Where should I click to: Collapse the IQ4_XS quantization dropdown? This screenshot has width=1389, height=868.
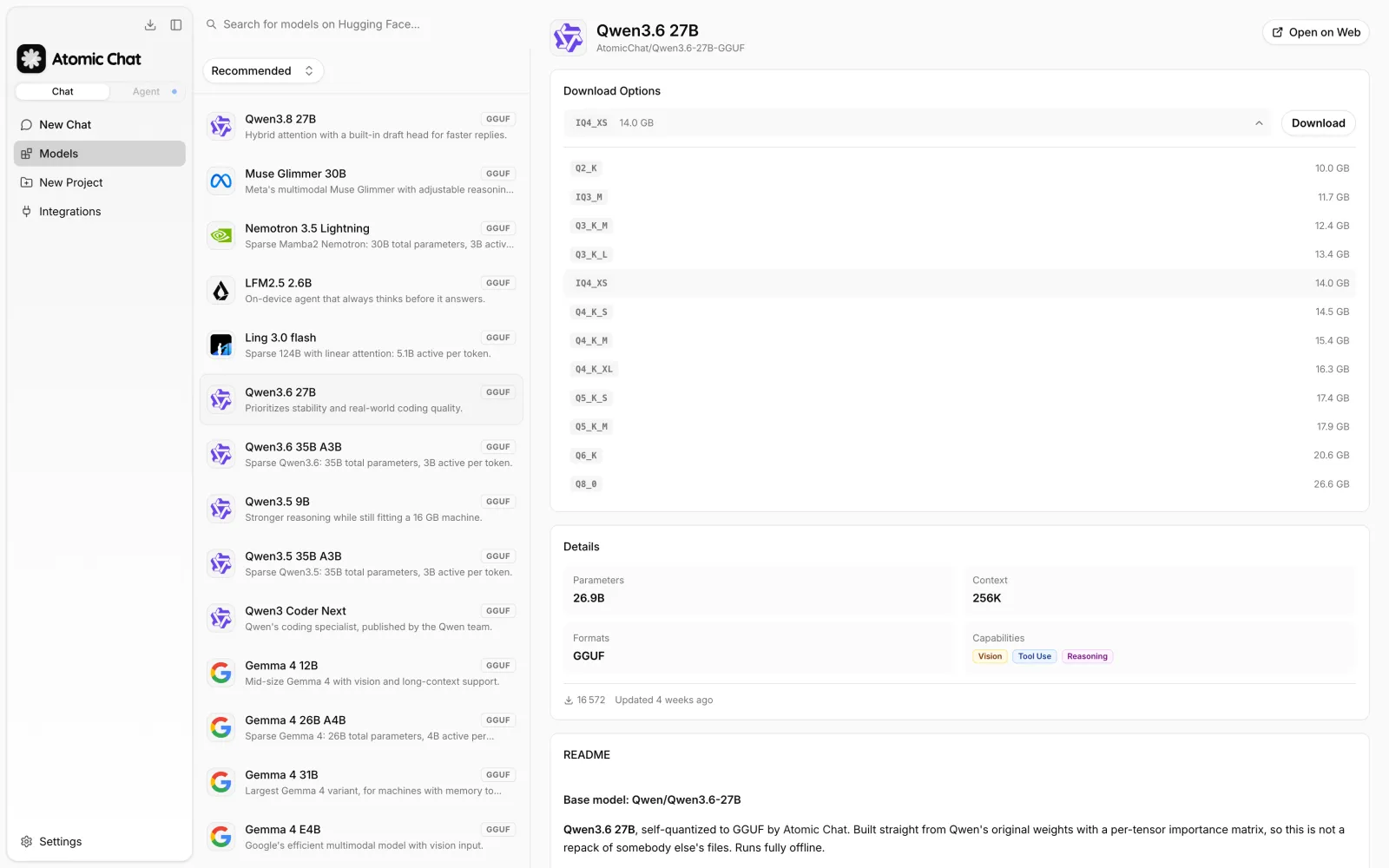pos(917,123)
